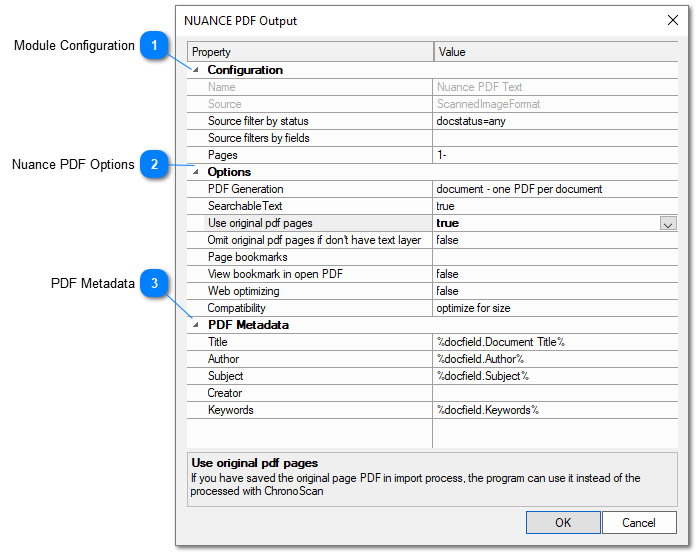Edit the %docfield.Subject% value
This screenshot has height=555, width=698.
coord(555,376)
